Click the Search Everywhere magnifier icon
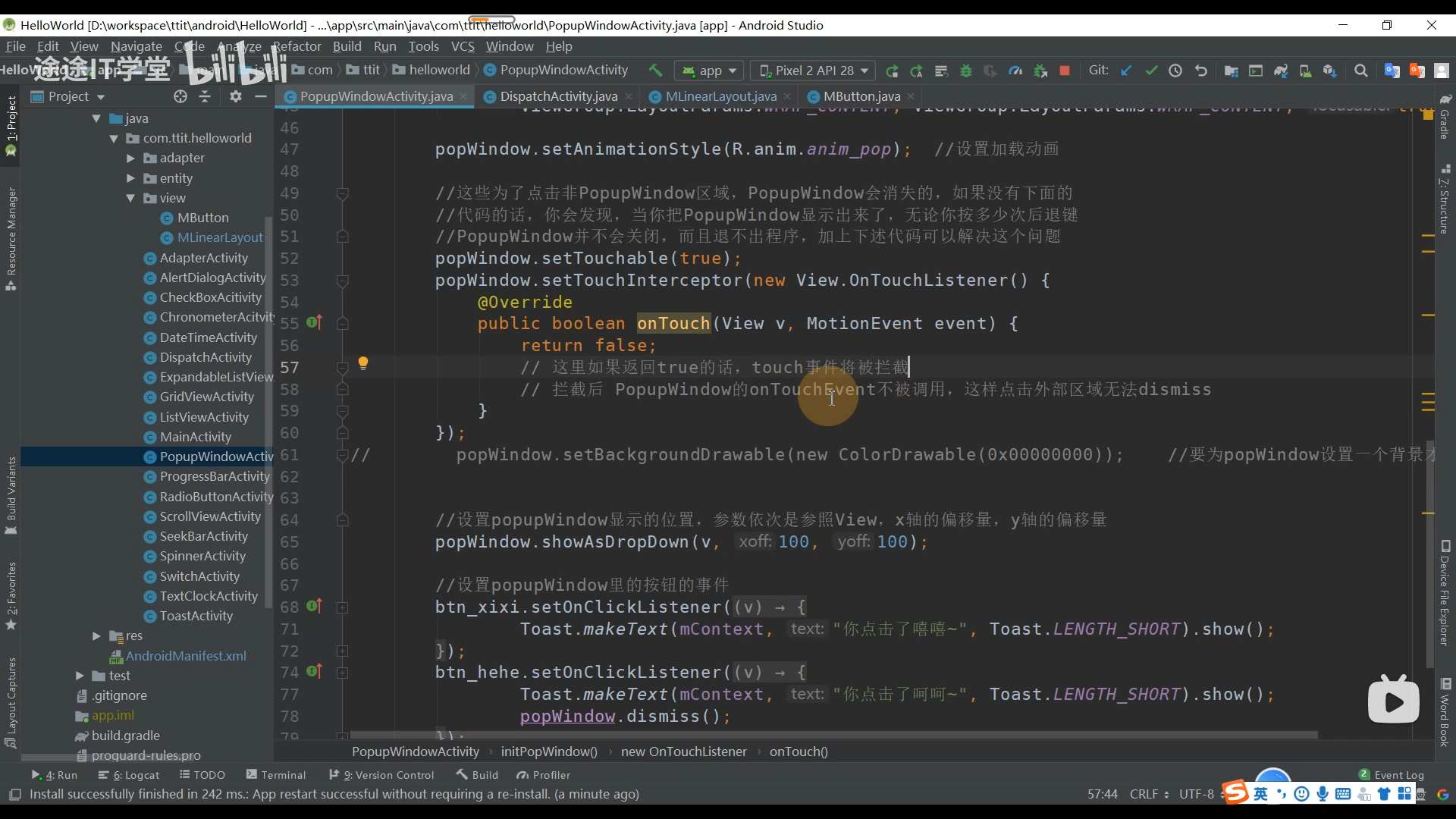 pos(1361,71)
